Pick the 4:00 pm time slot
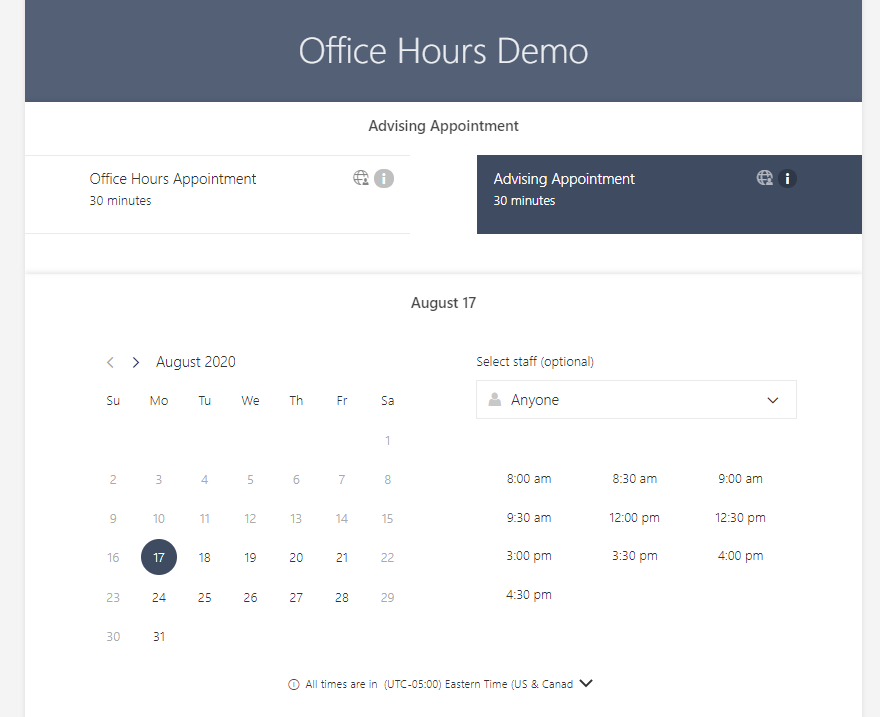The image size is (880, 717). pos(740,555)
